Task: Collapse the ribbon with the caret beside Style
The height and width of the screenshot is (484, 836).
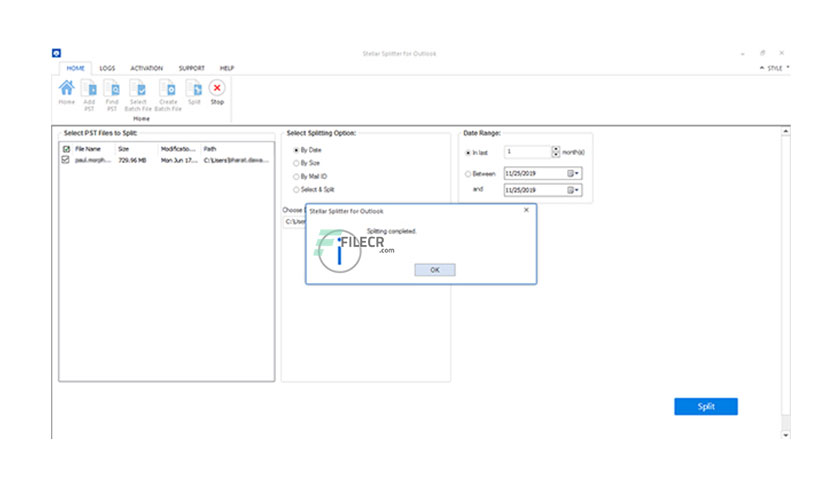Action: (x=762, y=68)
